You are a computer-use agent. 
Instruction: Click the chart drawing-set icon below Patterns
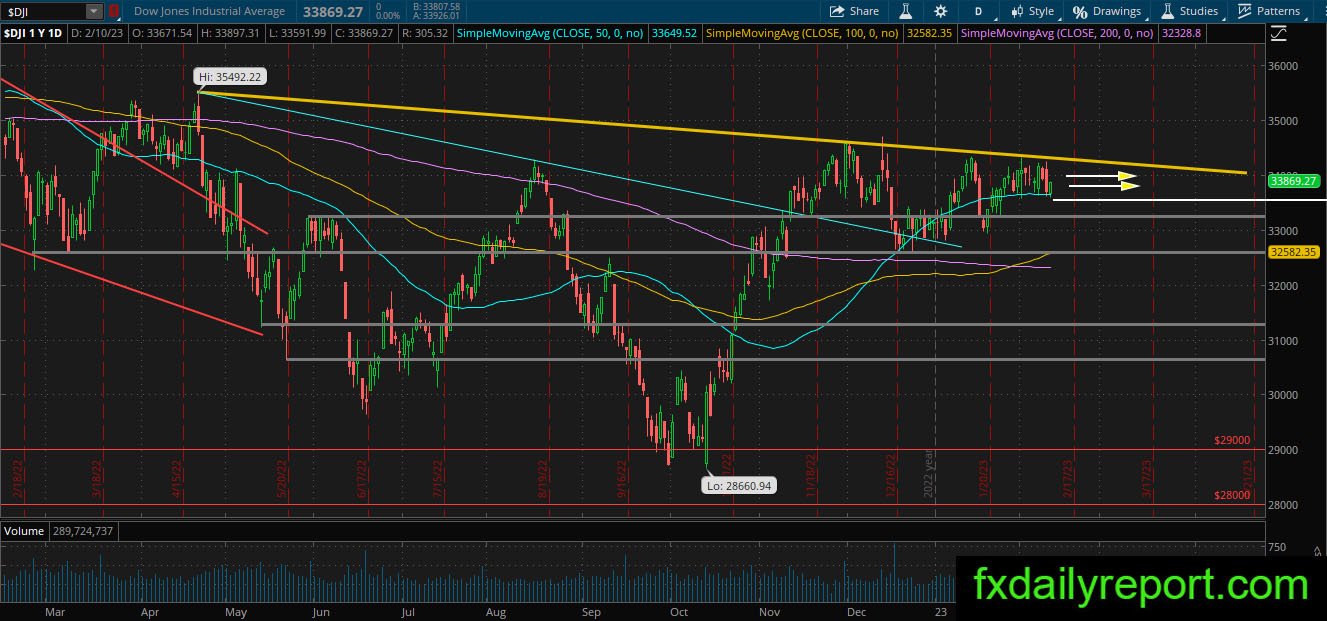(1279, 32)
